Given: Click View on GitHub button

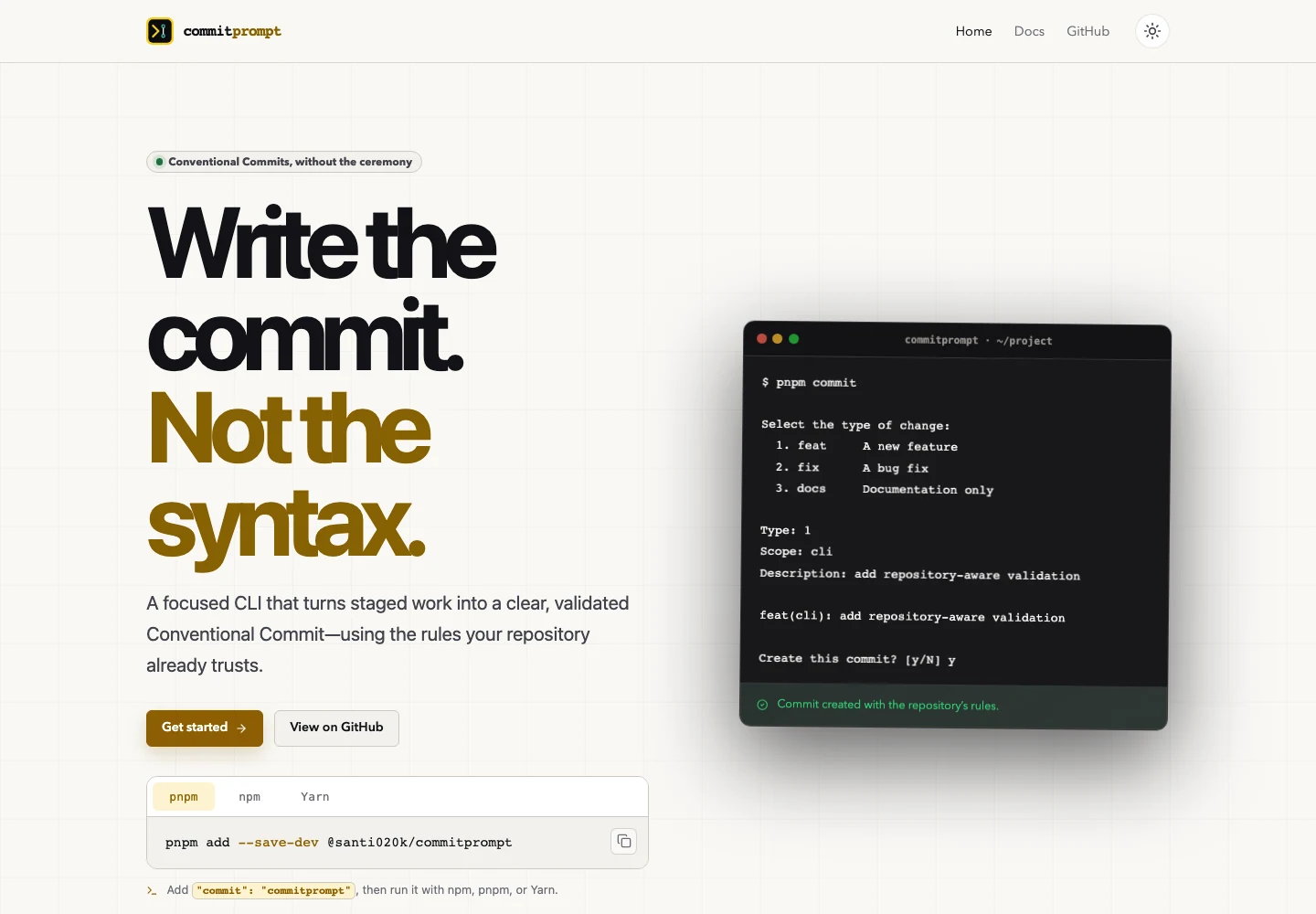Looking at the screenshot, I should point(336,728).
